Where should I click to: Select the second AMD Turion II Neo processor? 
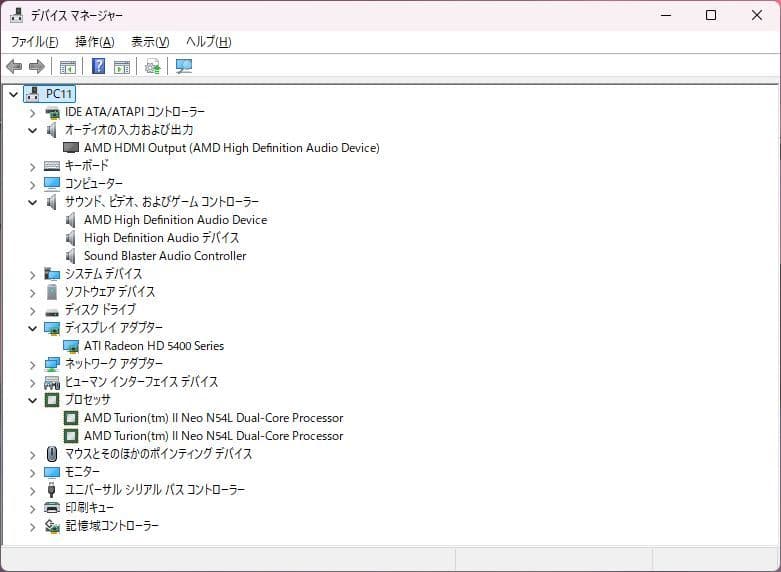(x=214, y=436)
